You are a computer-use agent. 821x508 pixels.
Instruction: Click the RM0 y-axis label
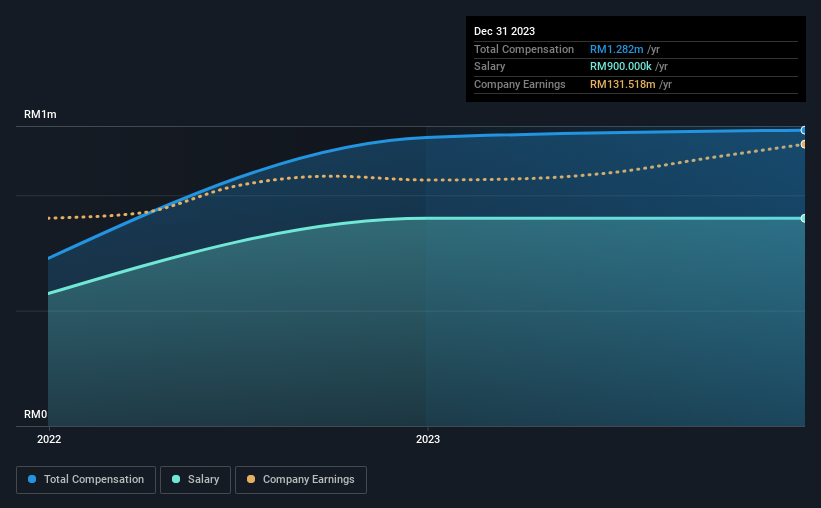[x=36, y=414]
